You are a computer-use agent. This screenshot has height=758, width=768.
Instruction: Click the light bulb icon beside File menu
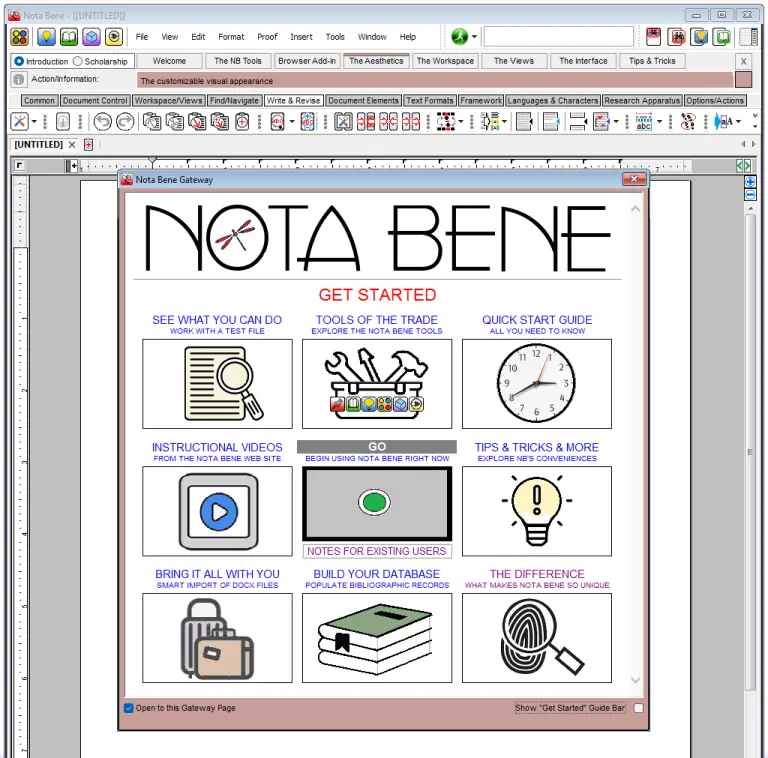coord(46,37)
